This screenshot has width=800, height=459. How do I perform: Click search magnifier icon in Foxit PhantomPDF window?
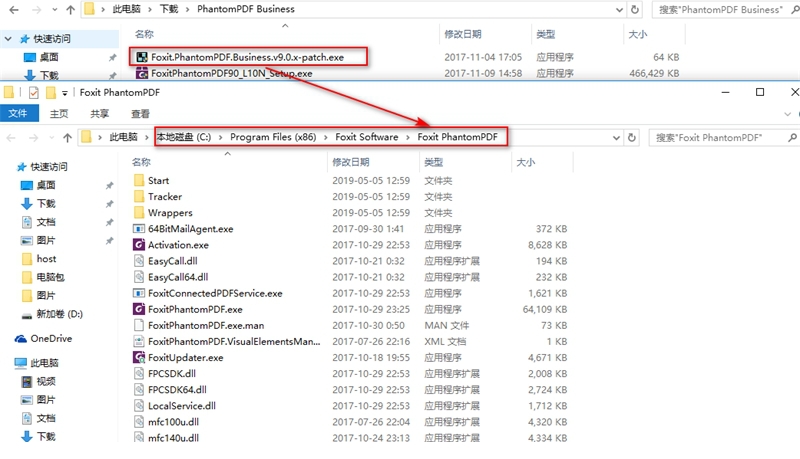click(x=792, y=137)
